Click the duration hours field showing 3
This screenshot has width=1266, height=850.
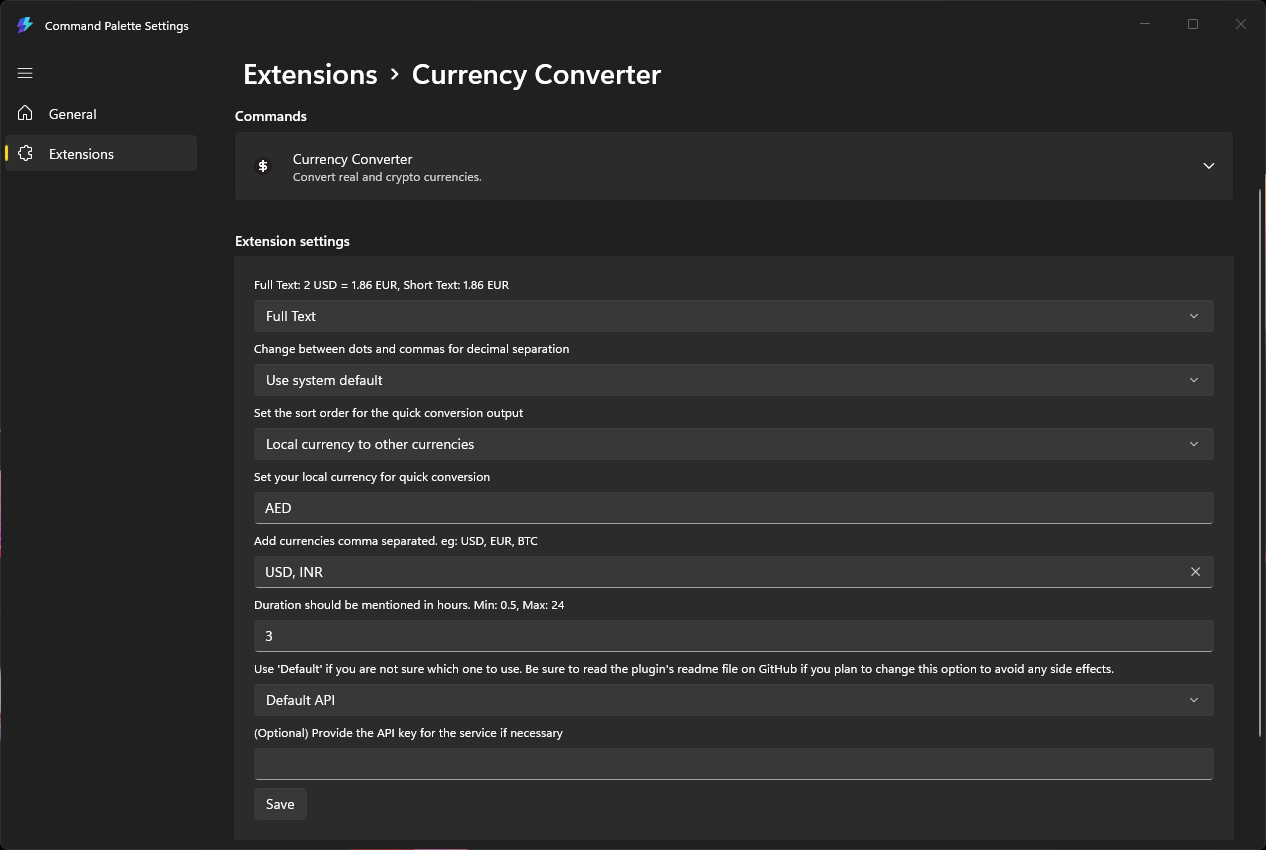coord(734,635)
